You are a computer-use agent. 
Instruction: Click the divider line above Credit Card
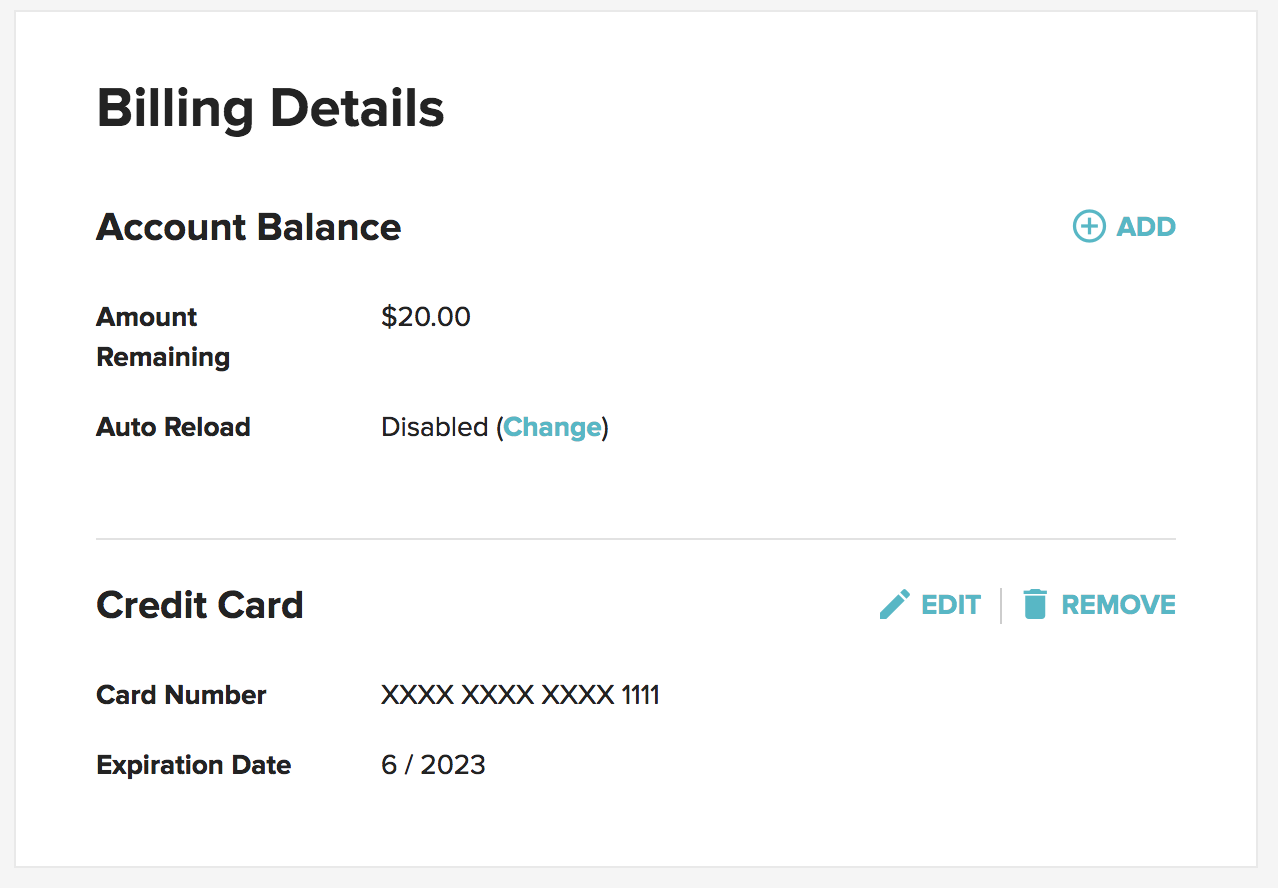coord(636,539)
